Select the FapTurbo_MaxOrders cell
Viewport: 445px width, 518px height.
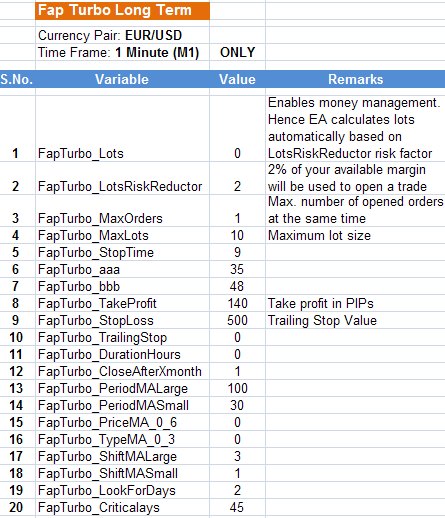tap(122, 211)
